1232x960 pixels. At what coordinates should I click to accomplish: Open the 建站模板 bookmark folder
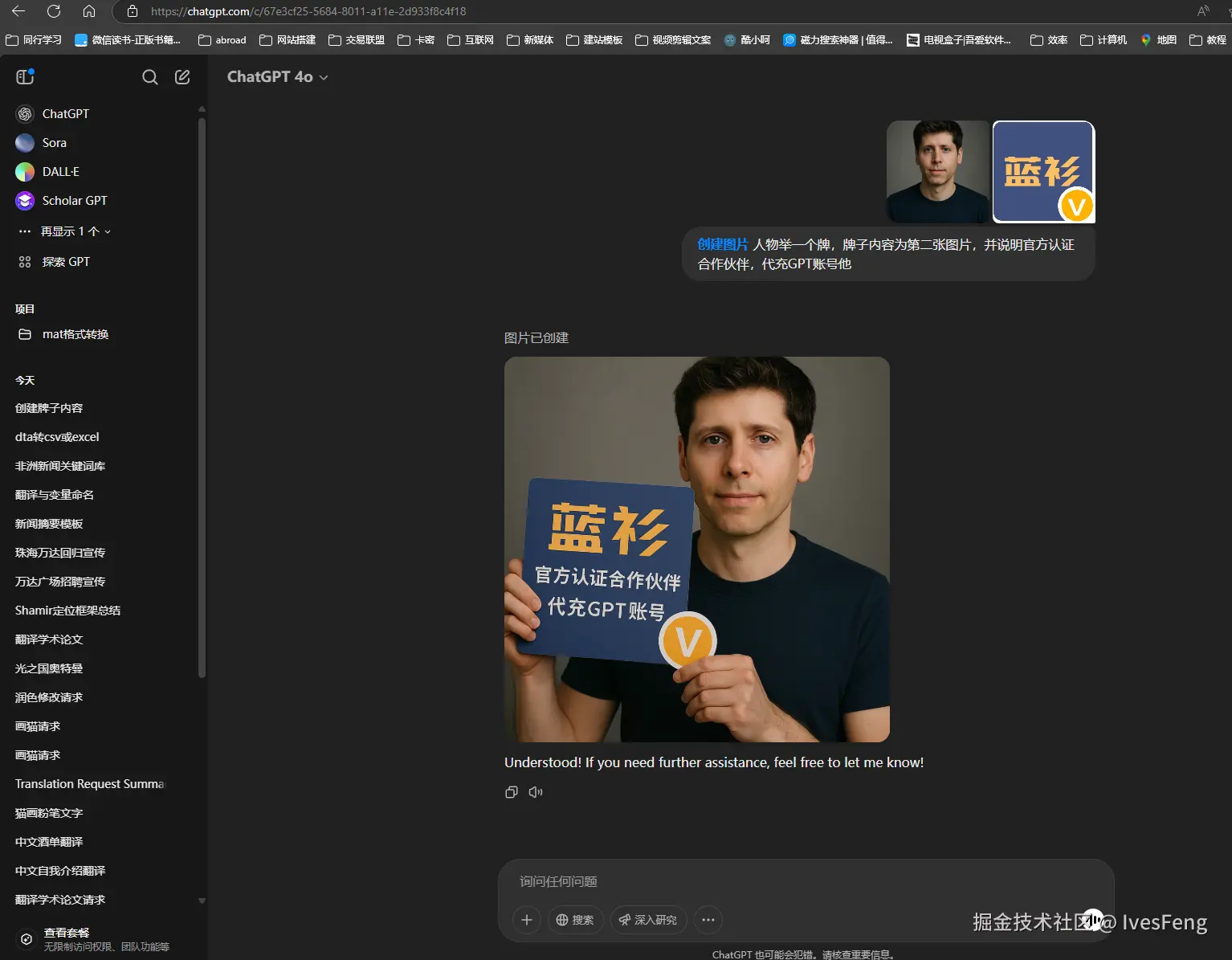[x=594, y=40]
